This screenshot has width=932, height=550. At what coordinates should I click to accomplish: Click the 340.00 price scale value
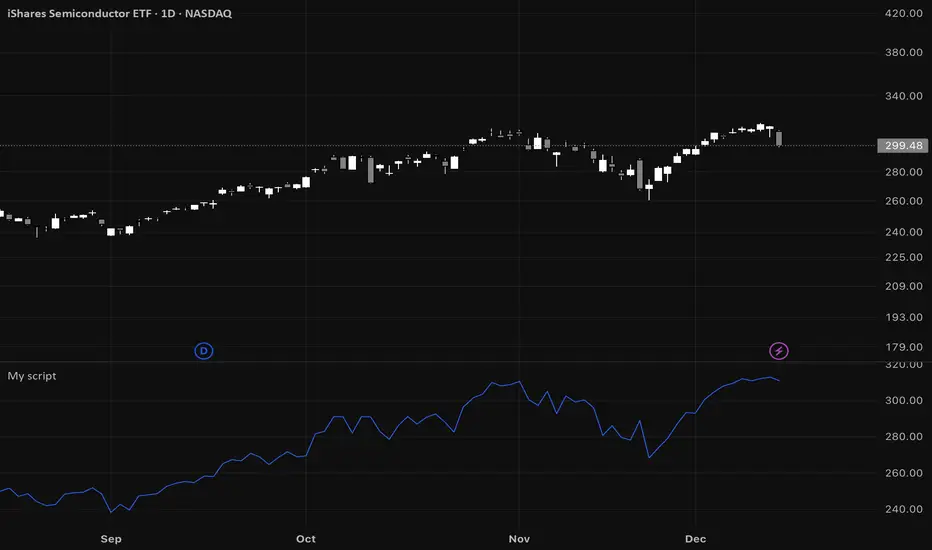(x=903, y=96)
